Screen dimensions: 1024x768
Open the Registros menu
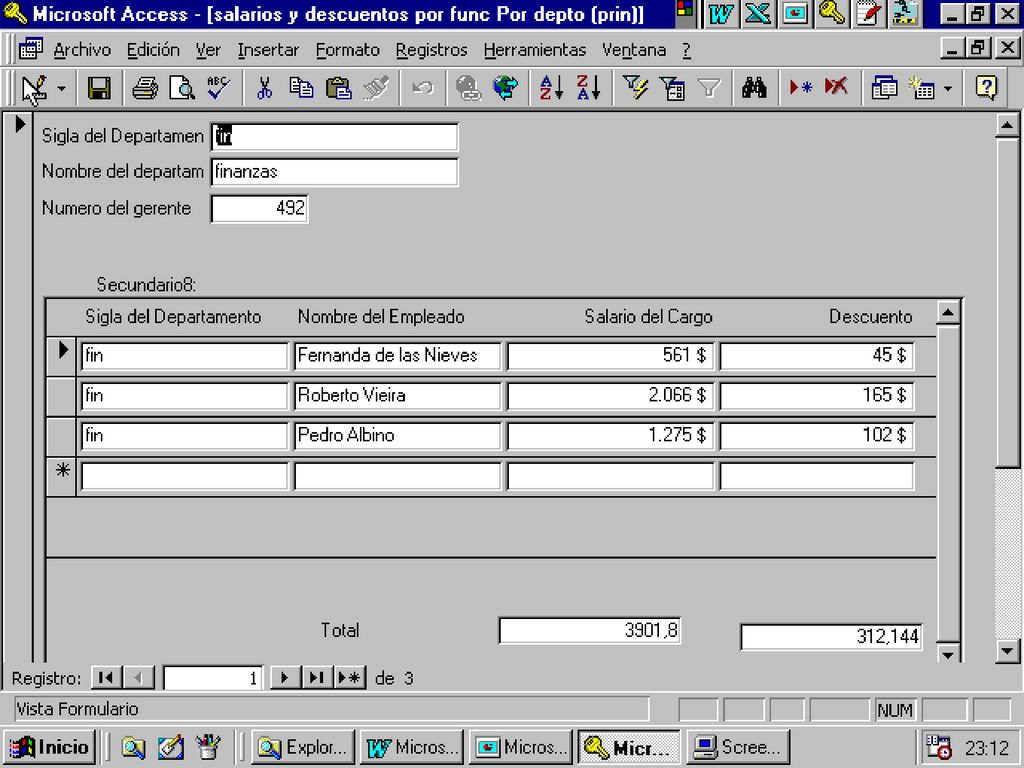432,50
